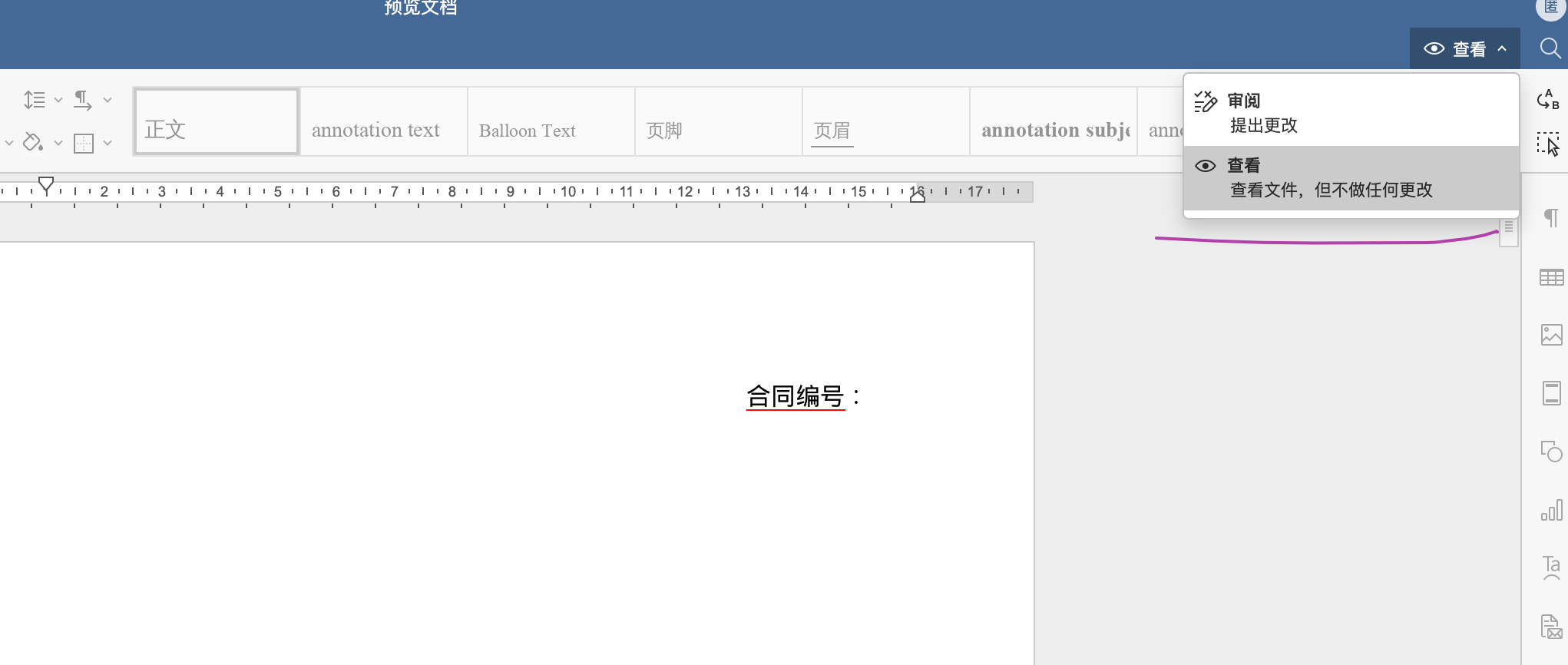This screenshot has width=1568, height=665.
Task: Expand the paragraph shading color dropdown arrow
Action: [x=58, y=143]
